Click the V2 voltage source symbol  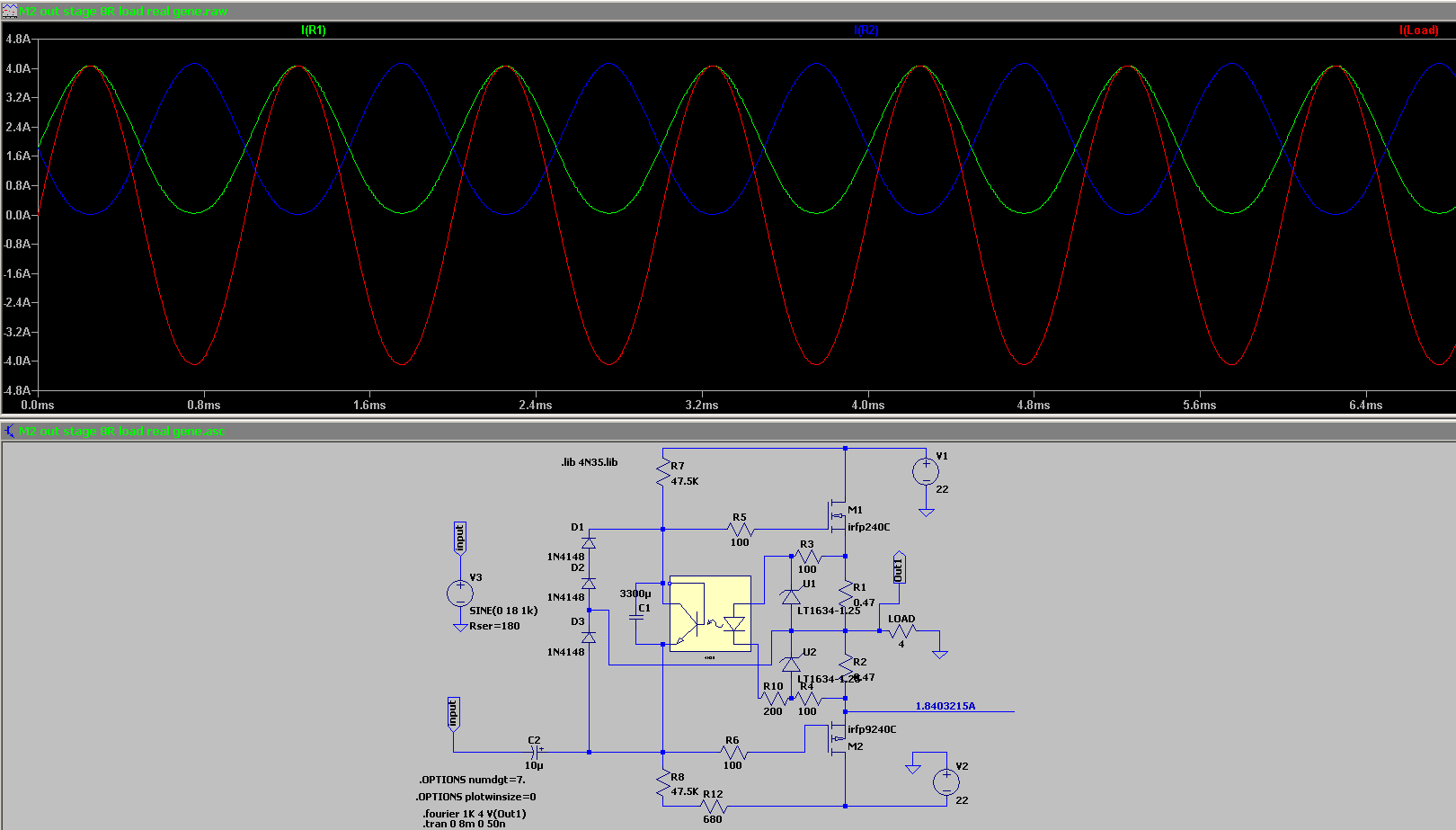pos(946,782)
